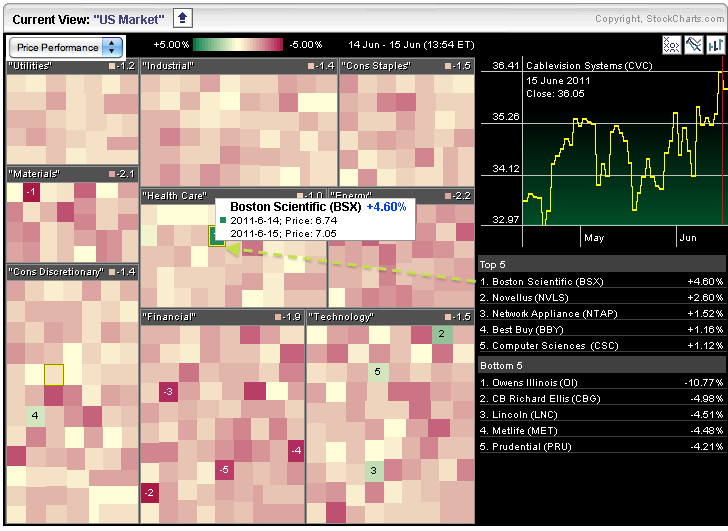728x531 pixels.
Task: Open the "Industrial" sector header
Action: point(239,66)
